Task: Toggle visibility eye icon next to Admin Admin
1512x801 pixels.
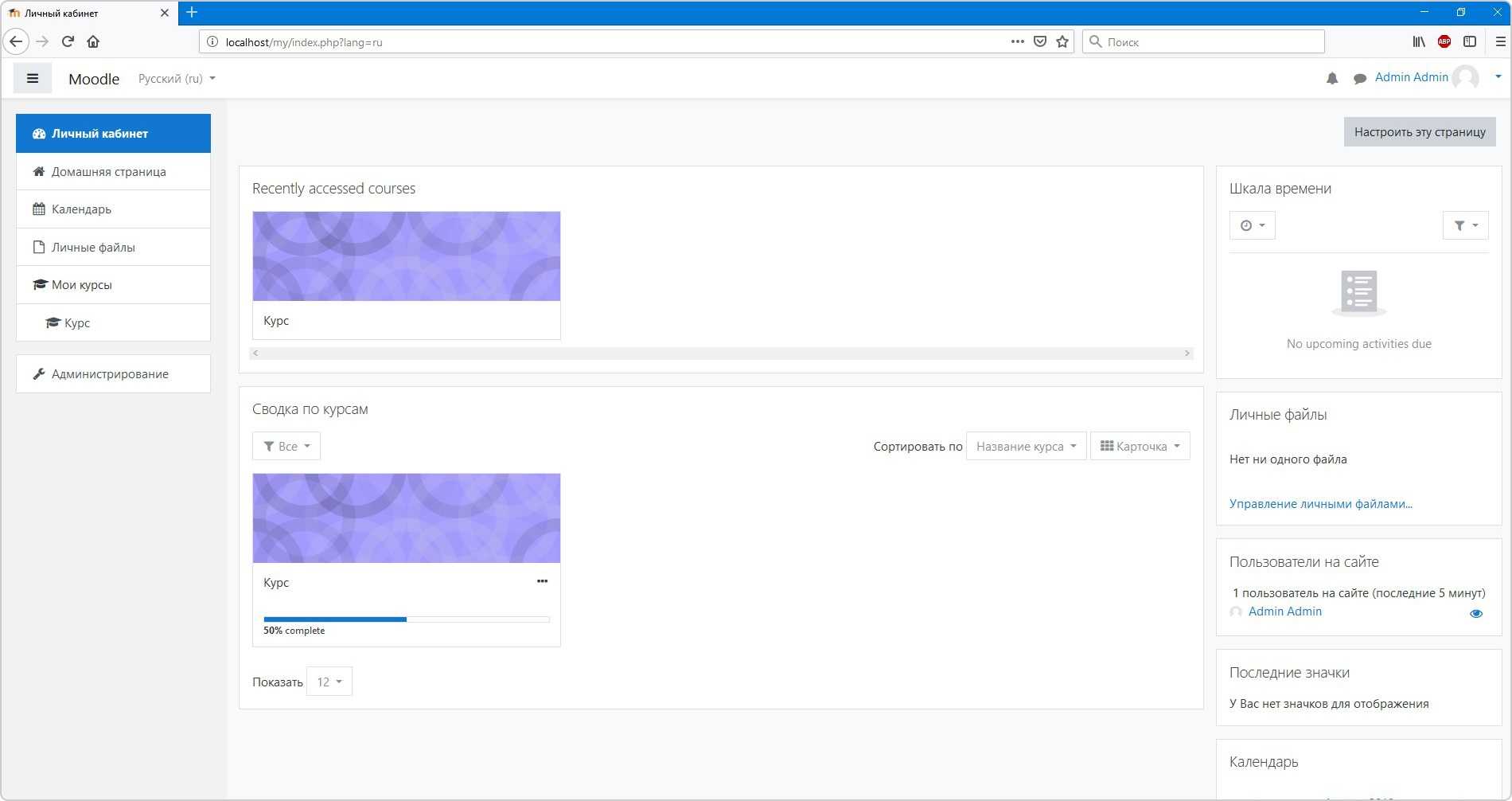Action: tap(1476, 613)
